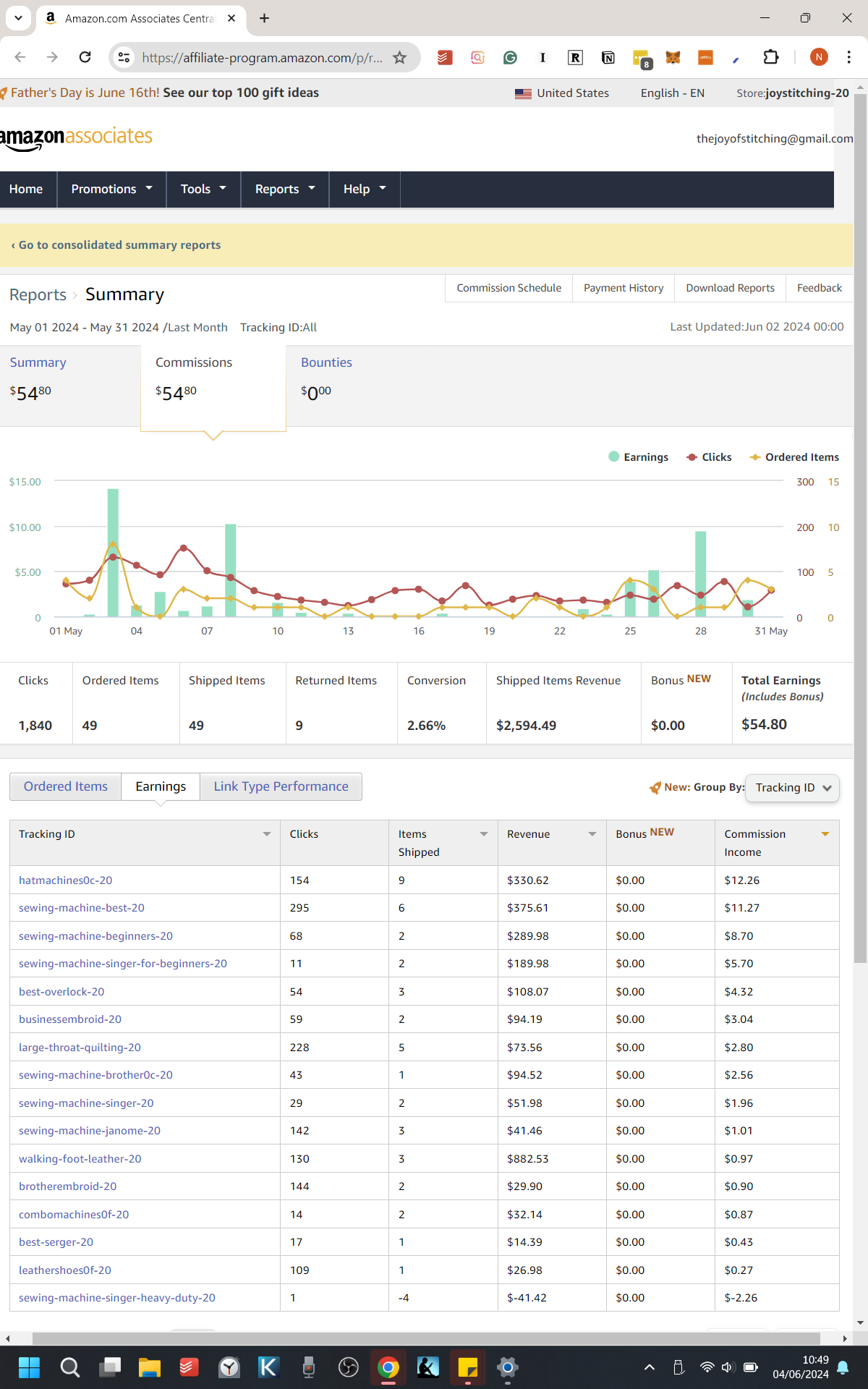The height and width of the screenshot is (1389, 868).
Task: Open the hatmachines0c-20 tracking ID link
Action: pyautogui.click(x=66, y=880)
